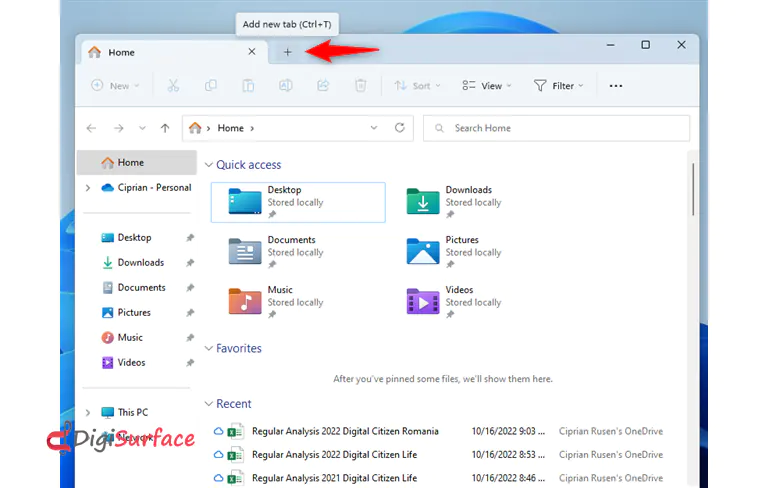Click pin icon beside sidebar Music

click(x=190, y=338)
